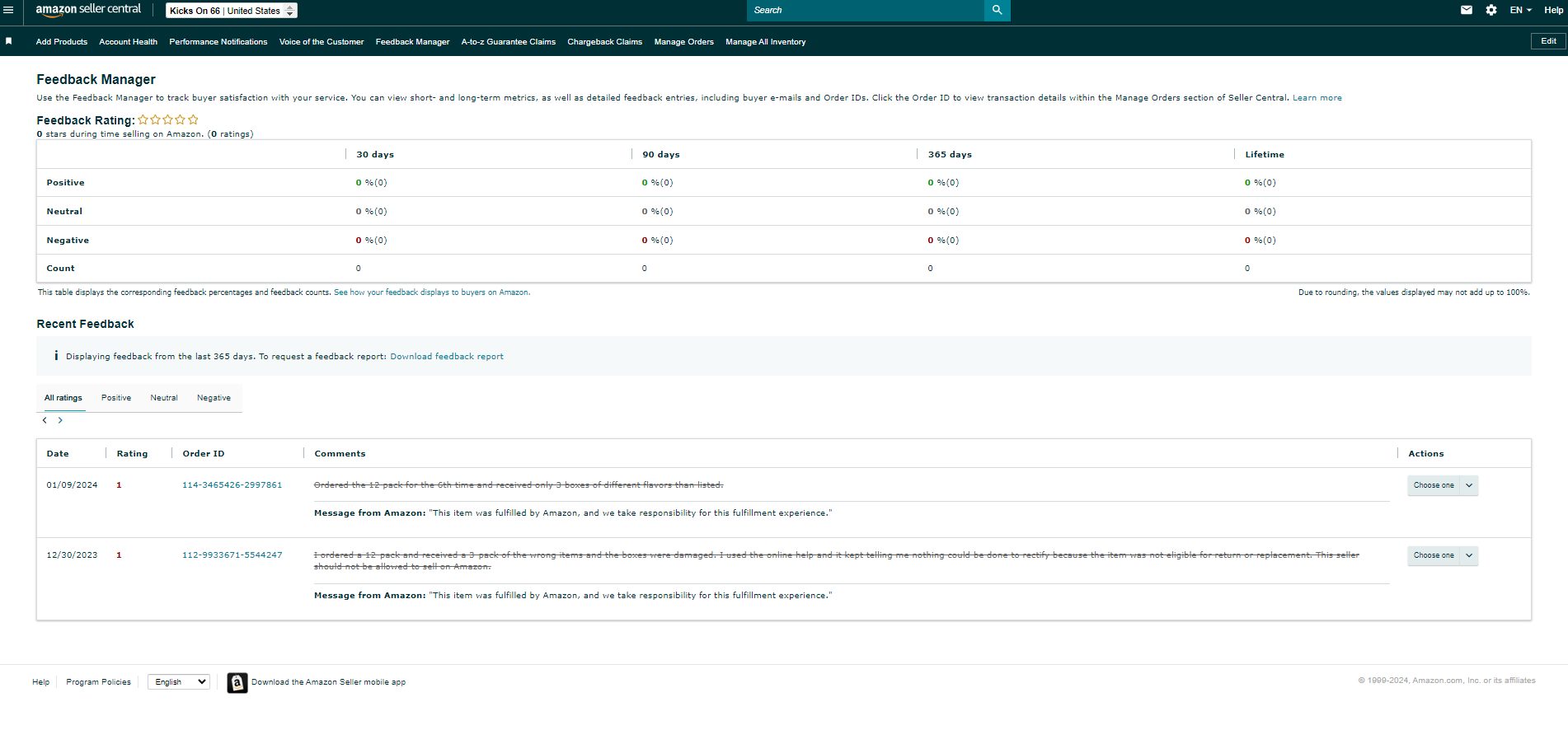Click Download feedback report link
Viewport: 1568px width, 744px height.
pyautogui.click(x=447, y=357)
